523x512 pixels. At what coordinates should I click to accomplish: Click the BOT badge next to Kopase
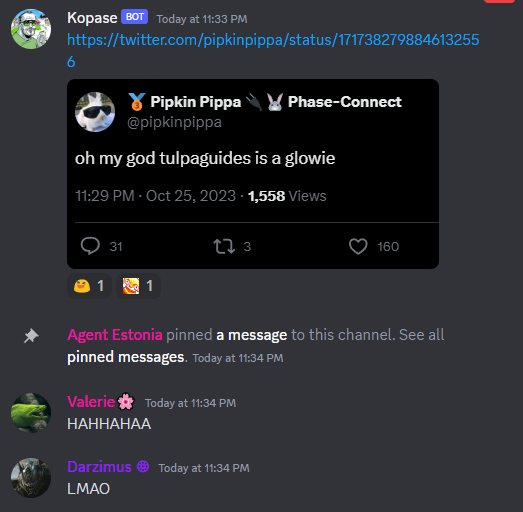click(x=134, y=17)
